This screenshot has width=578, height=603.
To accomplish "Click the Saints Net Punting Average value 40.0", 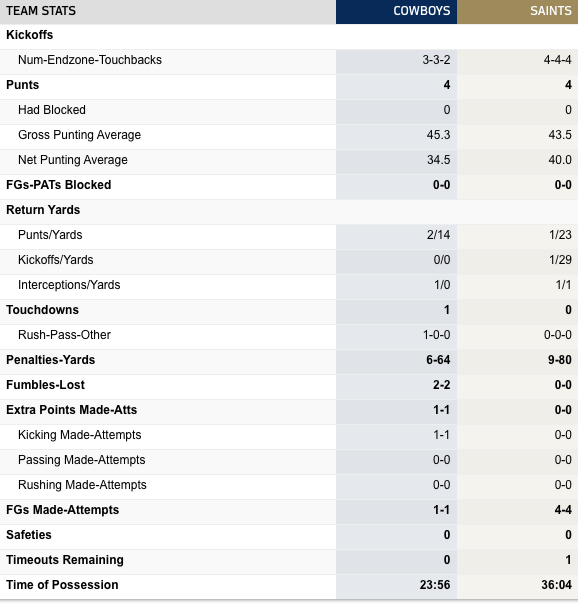I will (x=560, y=160).
